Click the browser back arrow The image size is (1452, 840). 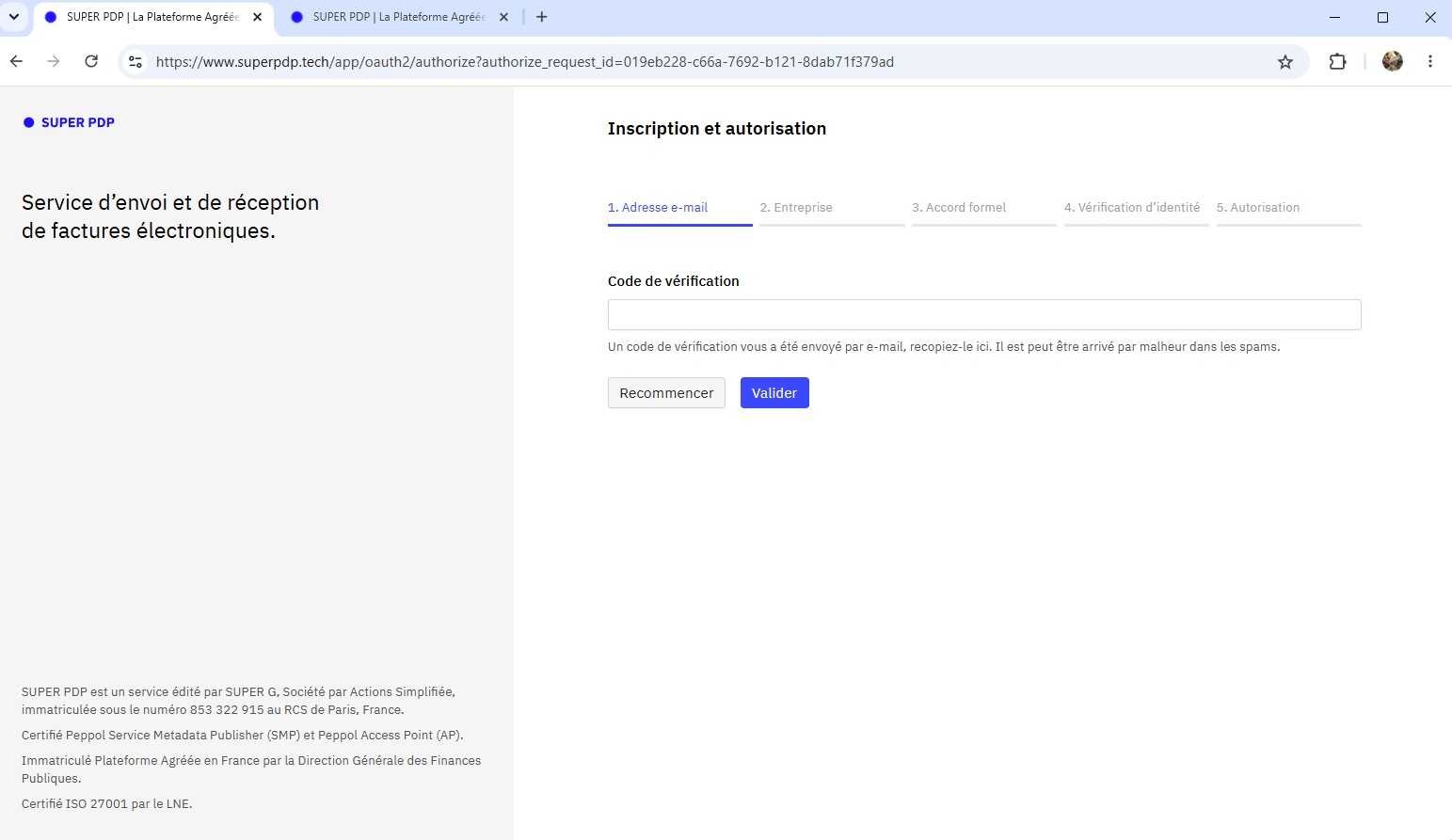tap(16, 61)
